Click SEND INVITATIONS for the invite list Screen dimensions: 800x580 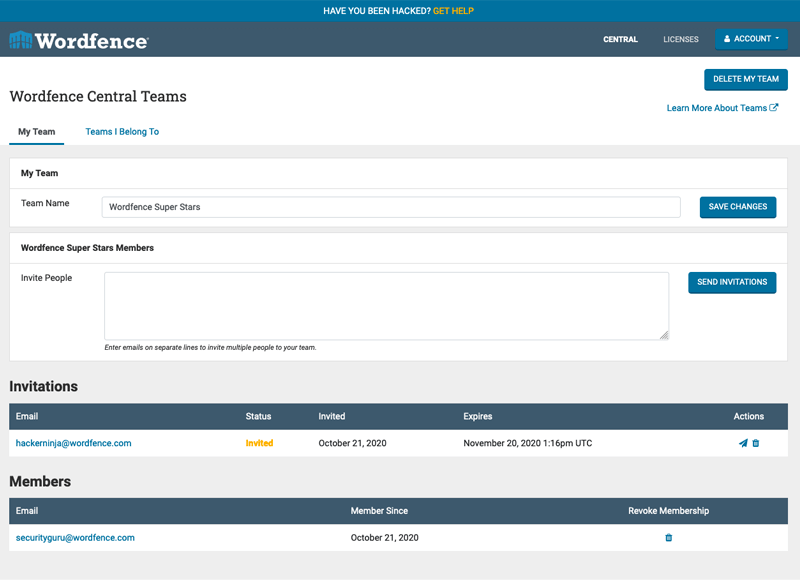pyautogui.click(x=732, y=282)
